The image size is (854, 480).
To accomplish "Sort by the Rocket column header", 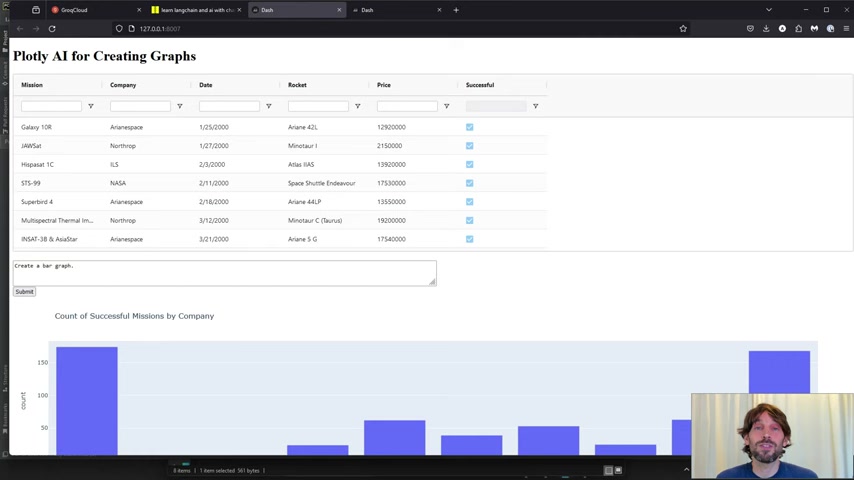I will [297, 85].
